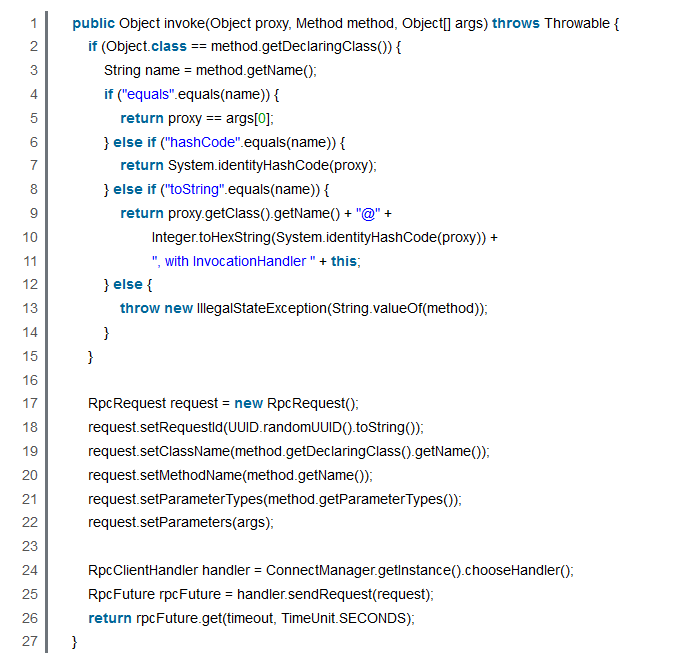Click "request.setRequestId" on line 18
The height and width of the screenshot is (659, 679).
point(155,427)
